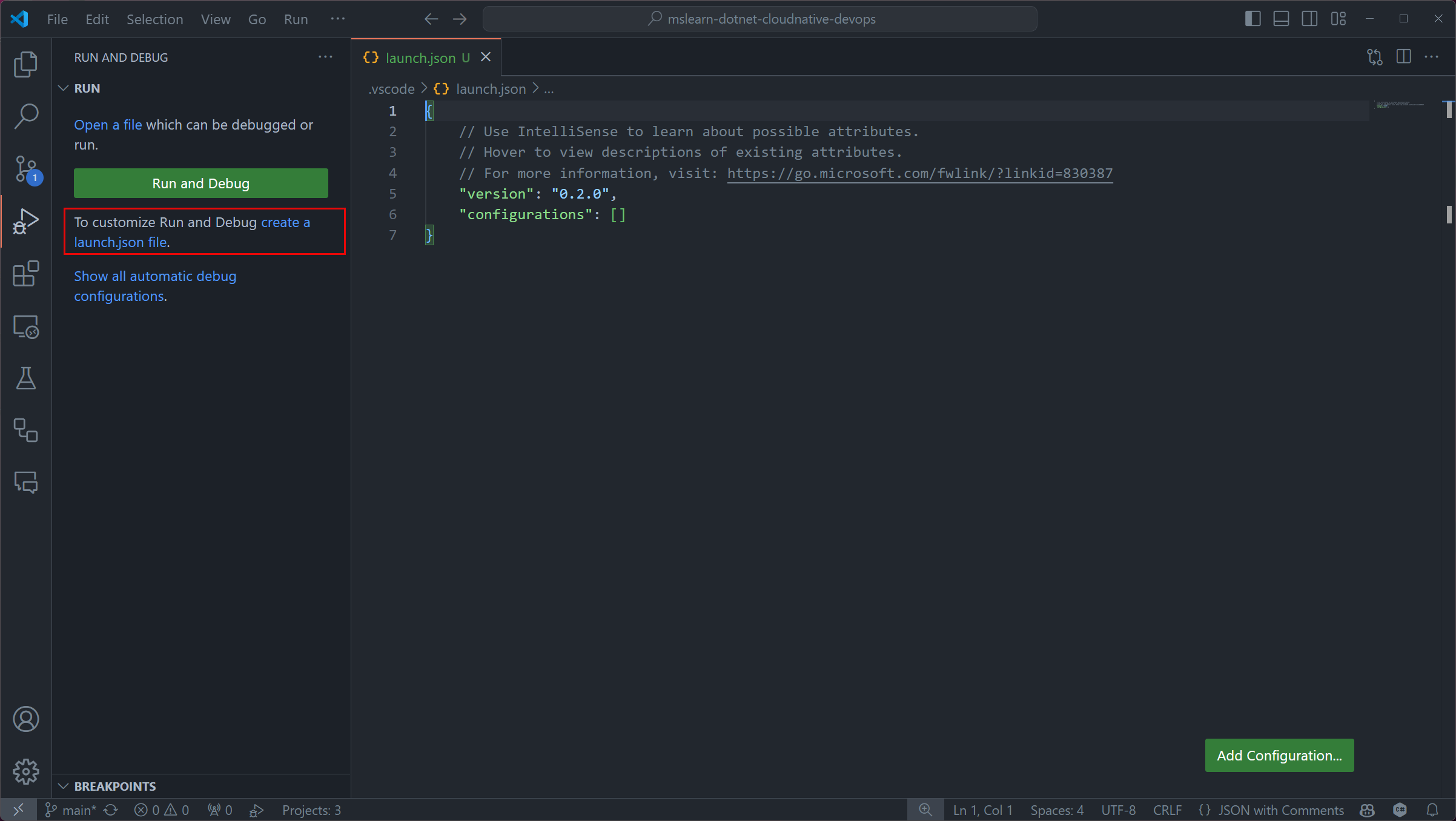Select the launch.json editor tab
Image resolution: width=1456 pixels, height=821 pixels.
[x=420, y=58]
